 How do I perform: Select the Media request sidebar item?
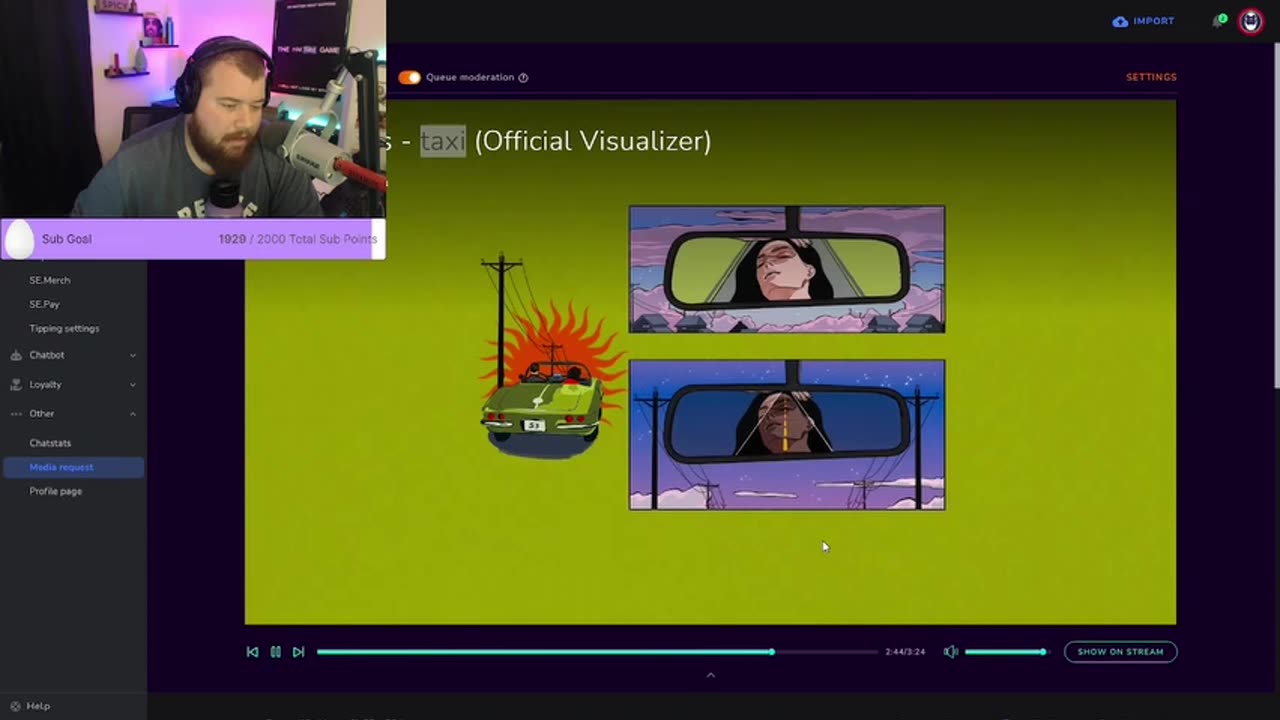tap(73, 467)
